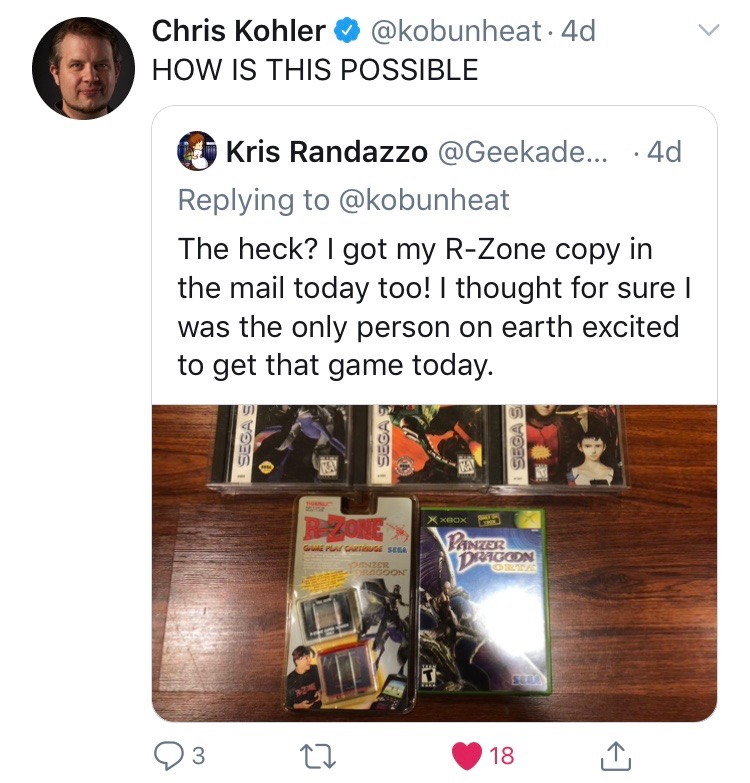Tap the reply count 3
Screen dimensions: 750x783
coord(199,756)
